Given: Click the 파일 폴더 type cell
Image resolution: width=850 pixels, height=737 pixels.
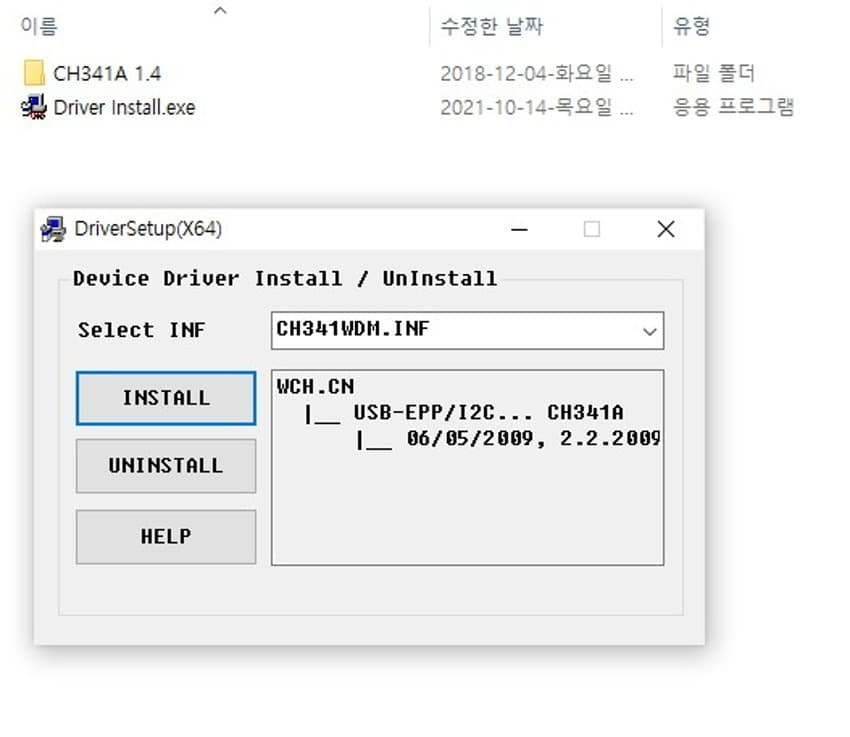Looking at the screenshot, I should [713, 73].
